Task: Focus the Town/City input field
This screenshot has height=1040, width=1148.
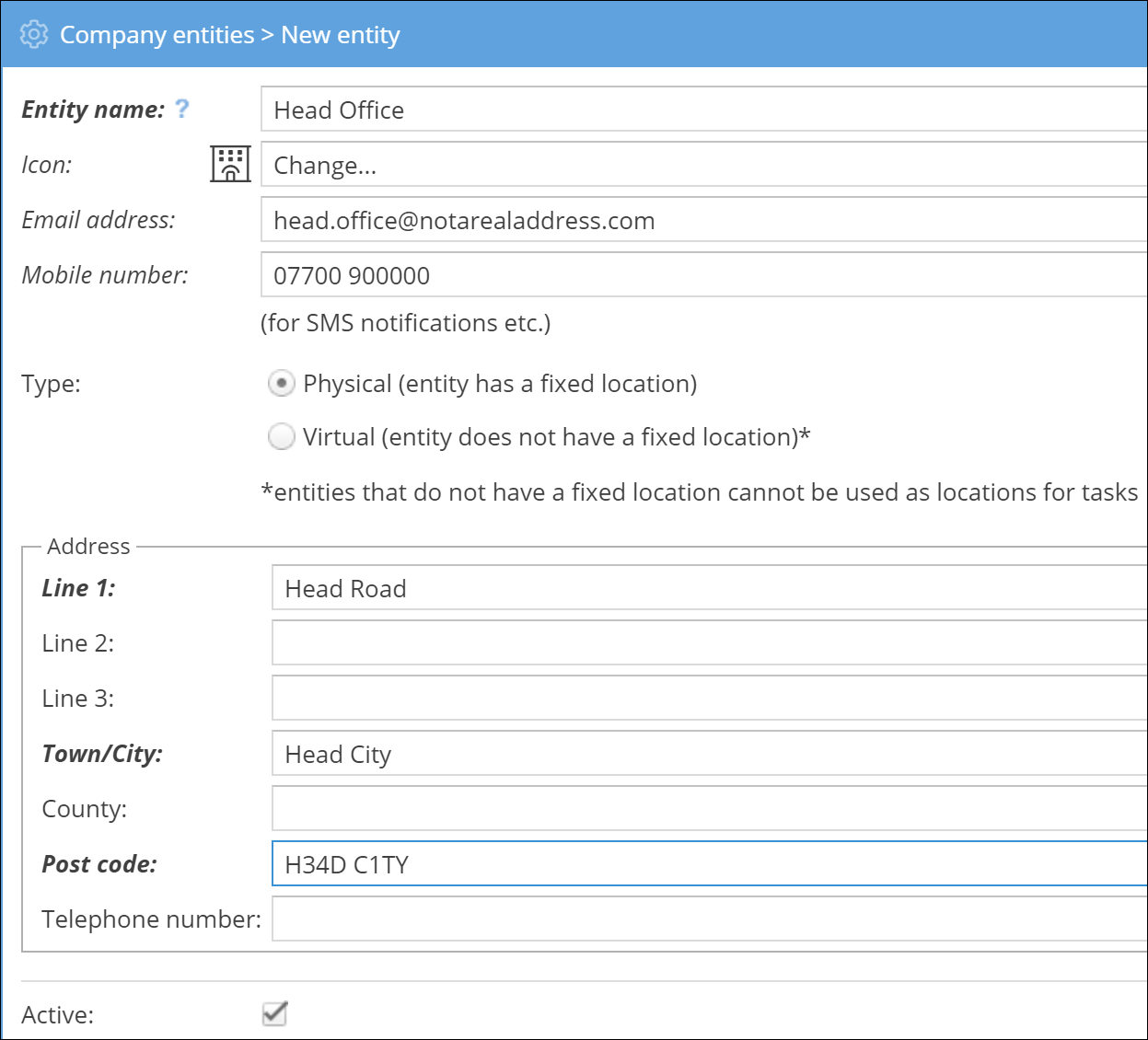Action: (709, 754)
